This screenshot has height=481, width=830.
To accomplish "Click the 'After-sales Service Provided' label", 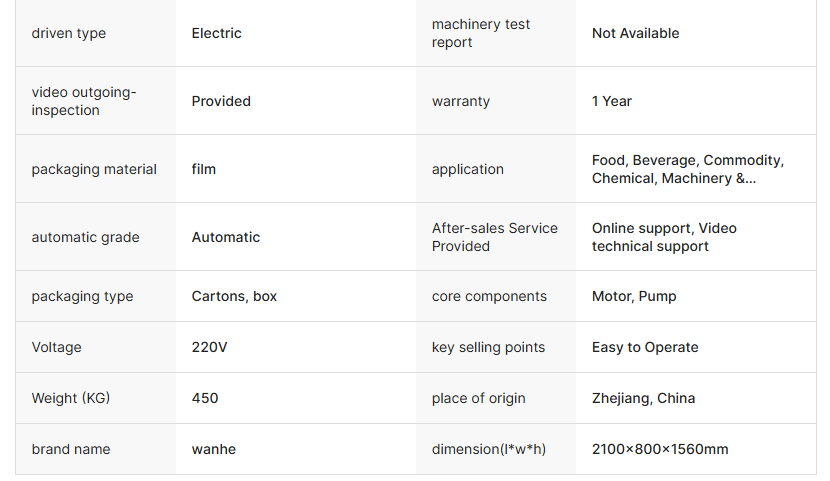I will 495,237.
